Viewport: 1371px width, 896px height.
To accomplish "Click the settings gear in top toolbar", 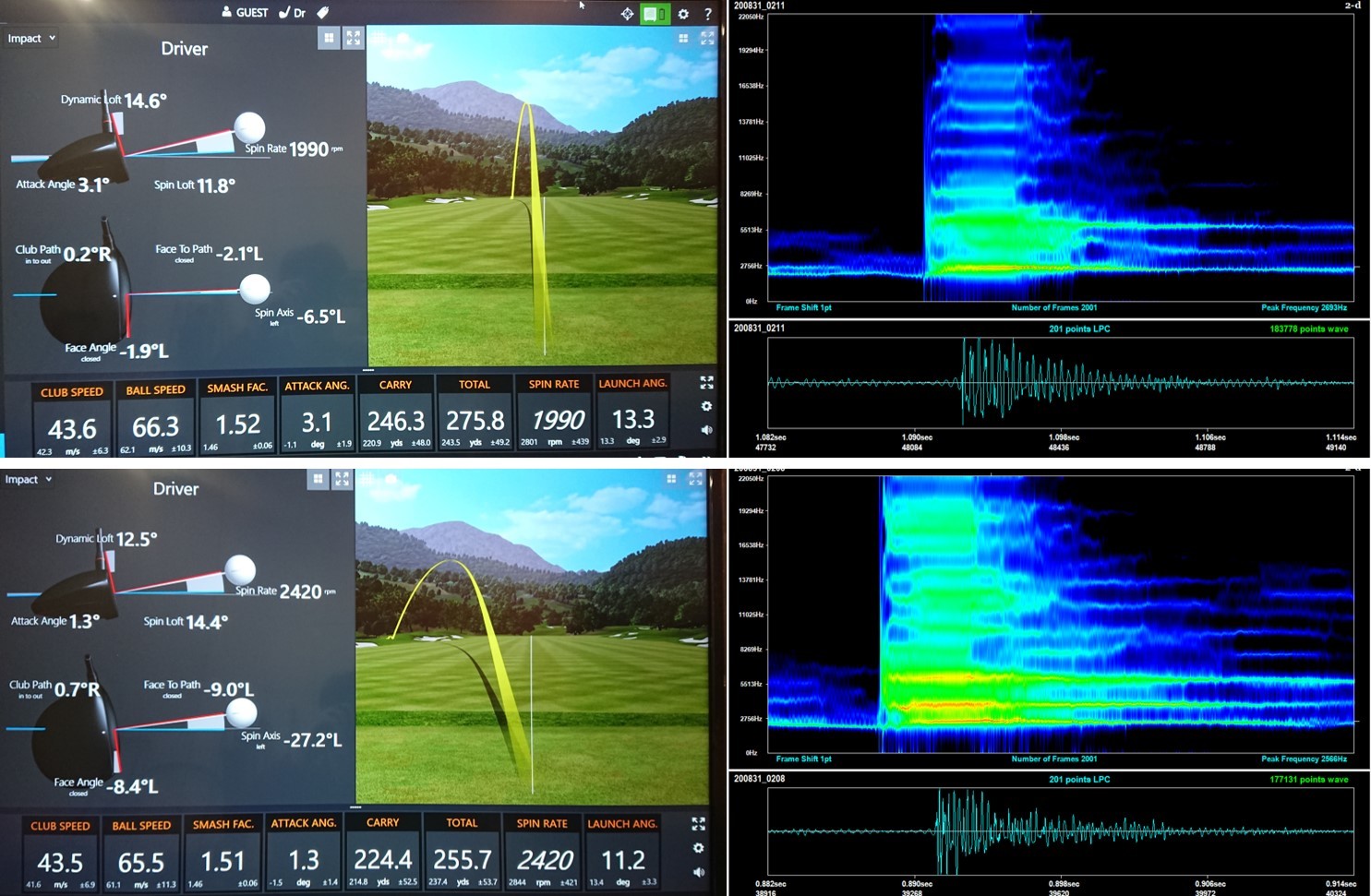I will point(683,14).
